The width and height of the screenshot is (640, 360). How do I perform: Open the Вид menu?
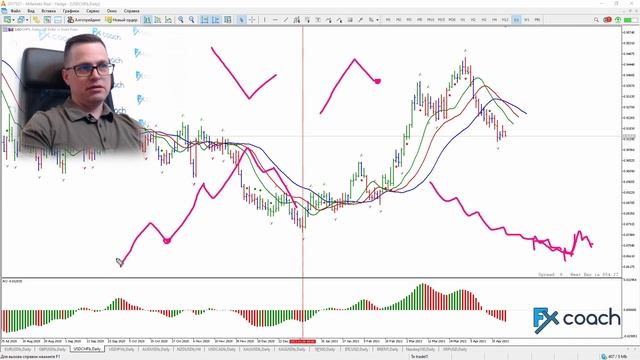point(31,11)
